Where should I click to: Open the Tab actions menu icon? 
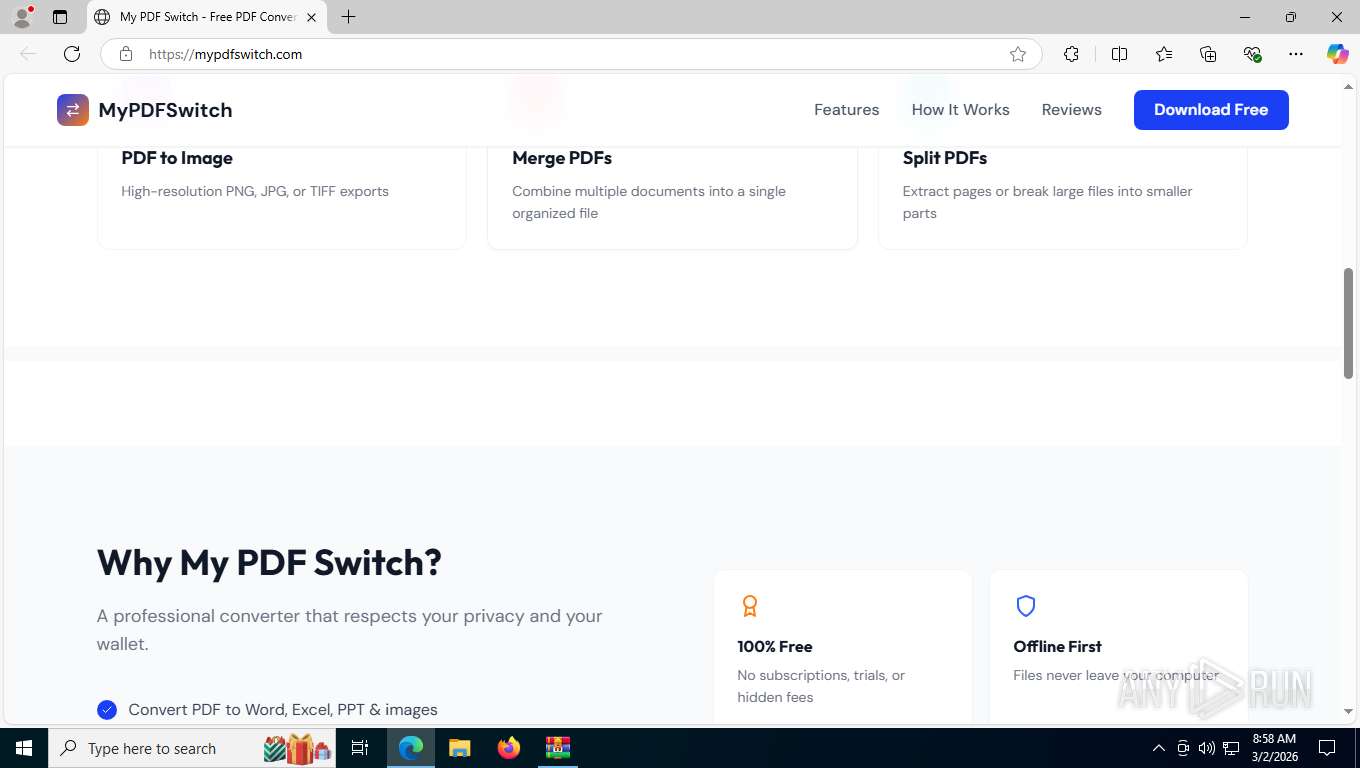pos(60,17)
